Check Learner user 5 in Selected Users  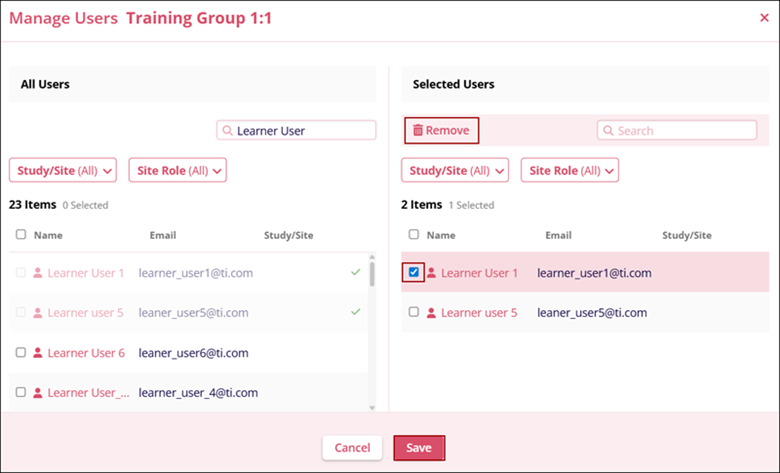click(x=414, y=313)
